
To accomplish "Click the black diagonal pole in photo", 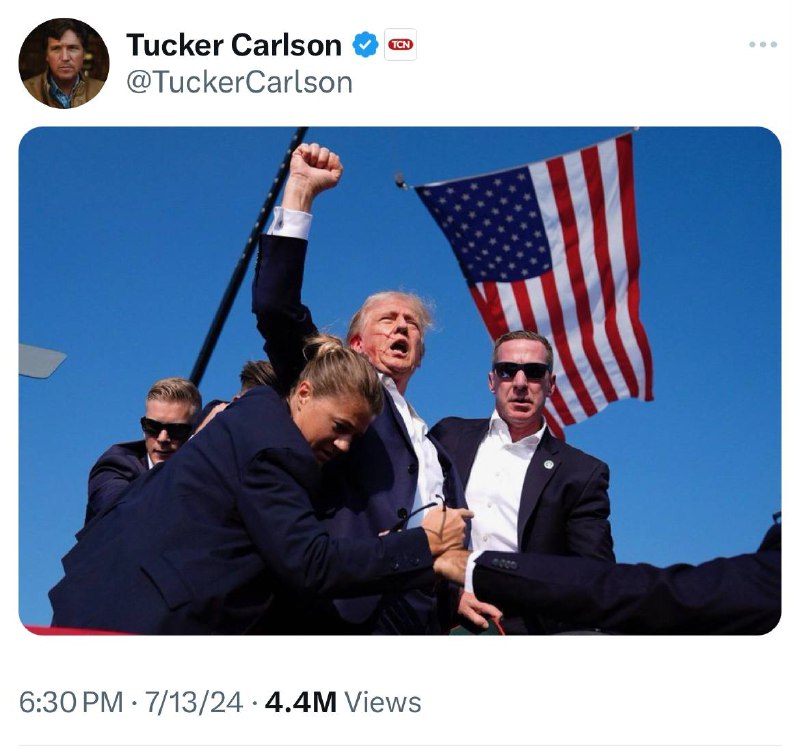I will pos(248,255).
